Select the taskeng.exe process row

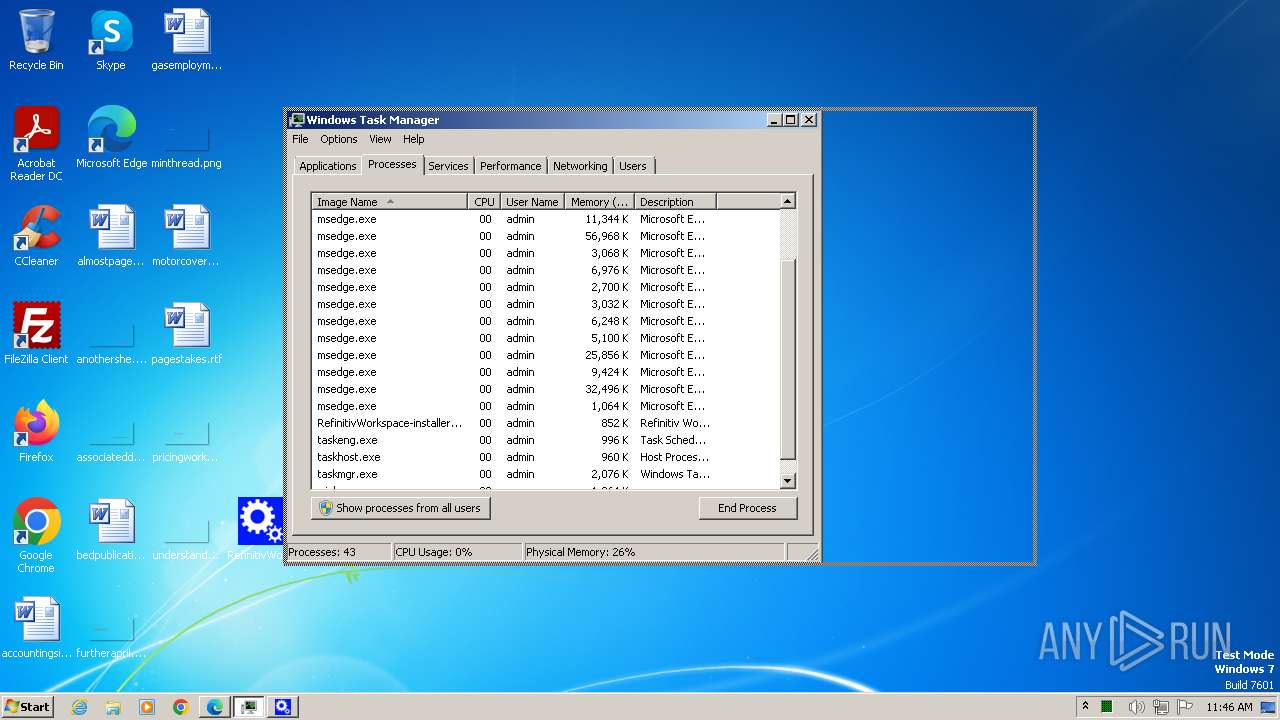point(545,440)
